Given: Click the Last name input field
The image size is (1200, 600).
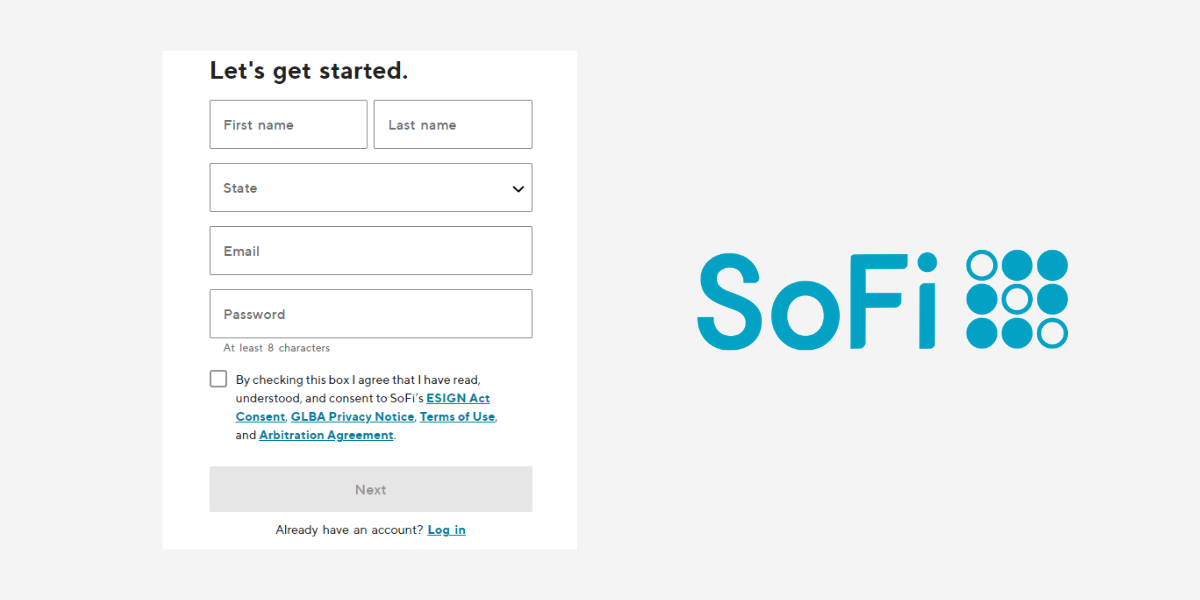Looking at the screenshot, I should [x=452, y=124].
